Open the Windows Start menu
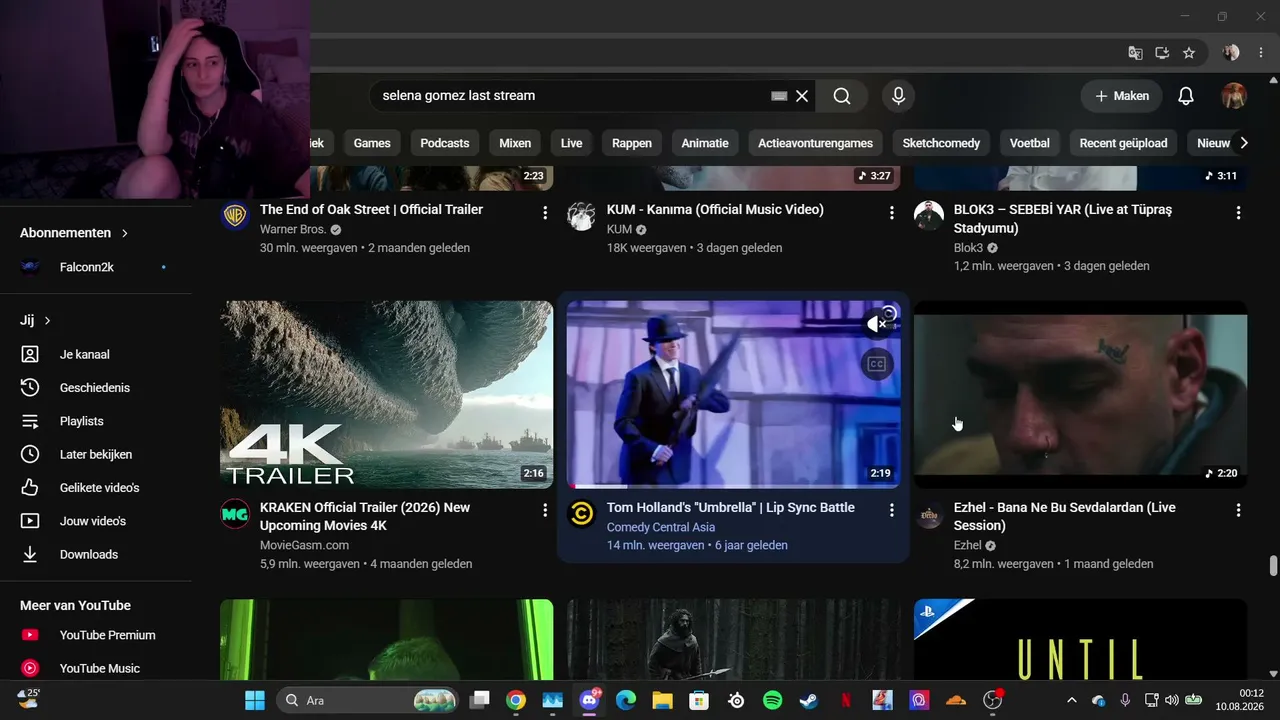The width and height of the screenshot is (1280, 720). 254,700
